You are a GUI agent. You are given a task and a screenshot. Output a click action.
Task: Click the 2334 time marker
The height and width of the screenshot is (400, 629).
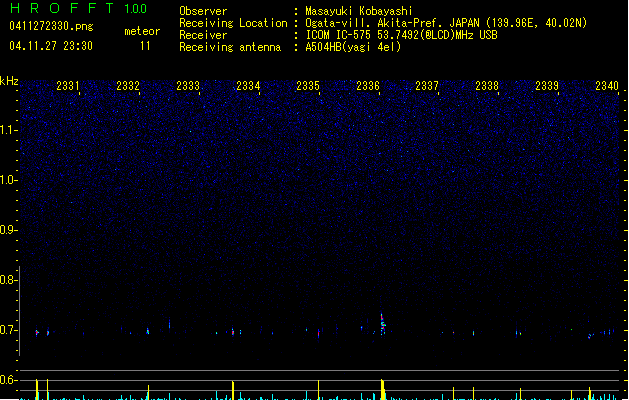248,86
